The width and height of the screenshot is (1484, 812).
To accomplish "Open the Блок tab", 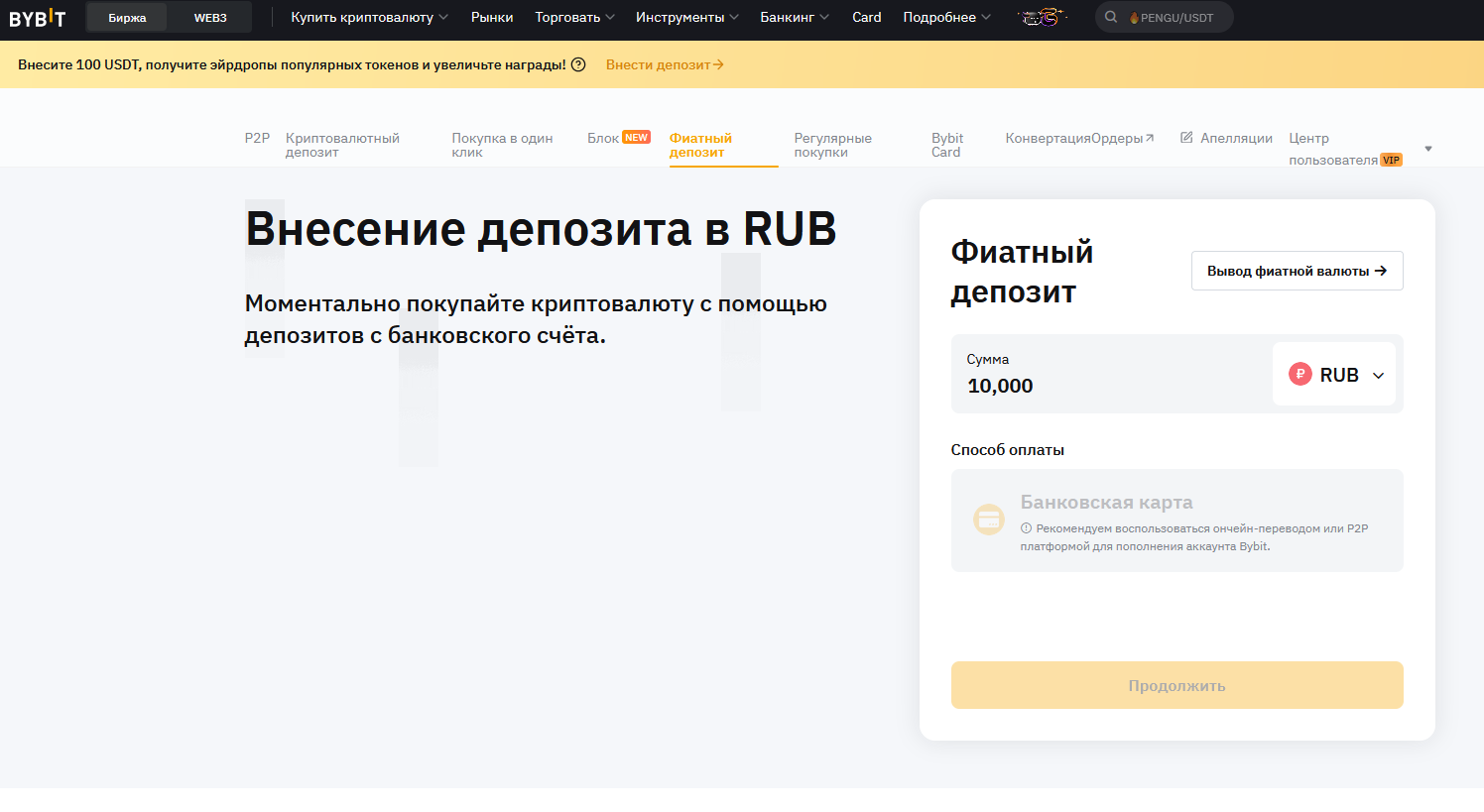I will coord(603,138).
